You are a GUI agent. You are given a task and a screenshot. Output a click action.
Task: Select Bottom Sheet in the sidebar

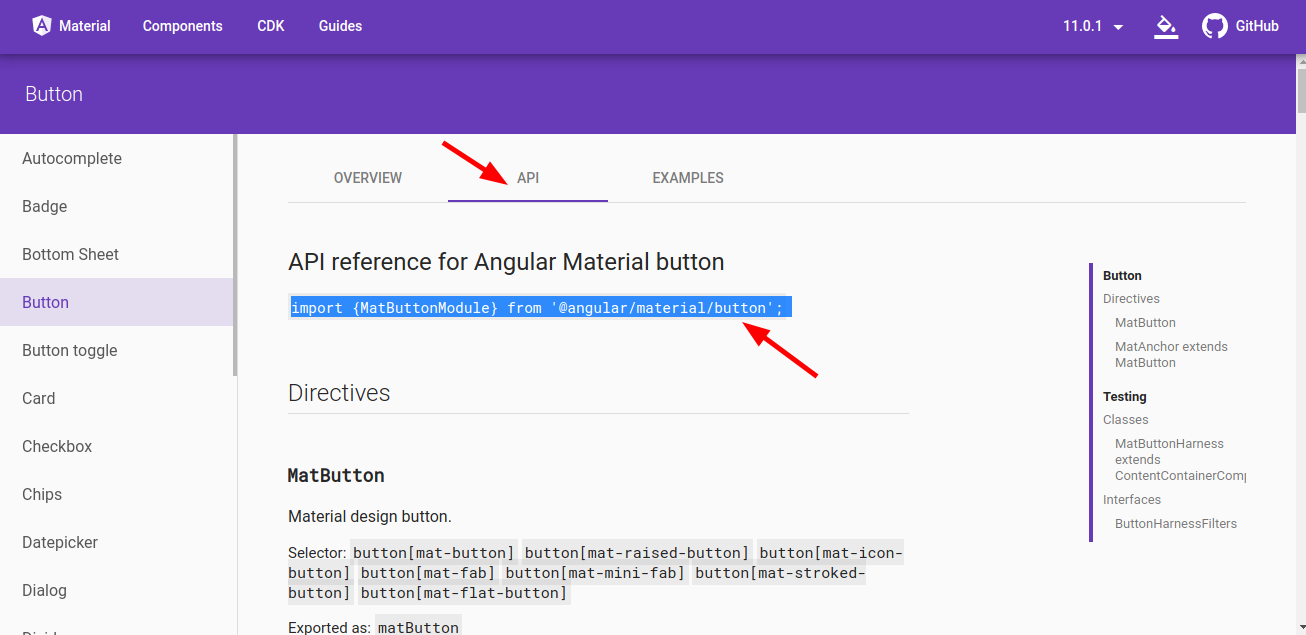click(117, 254)
